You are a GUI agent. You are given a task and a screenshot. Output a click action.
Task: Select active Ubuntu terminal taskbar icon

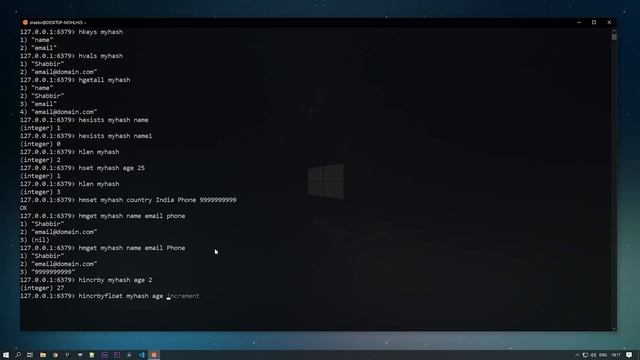coord(154,355)
